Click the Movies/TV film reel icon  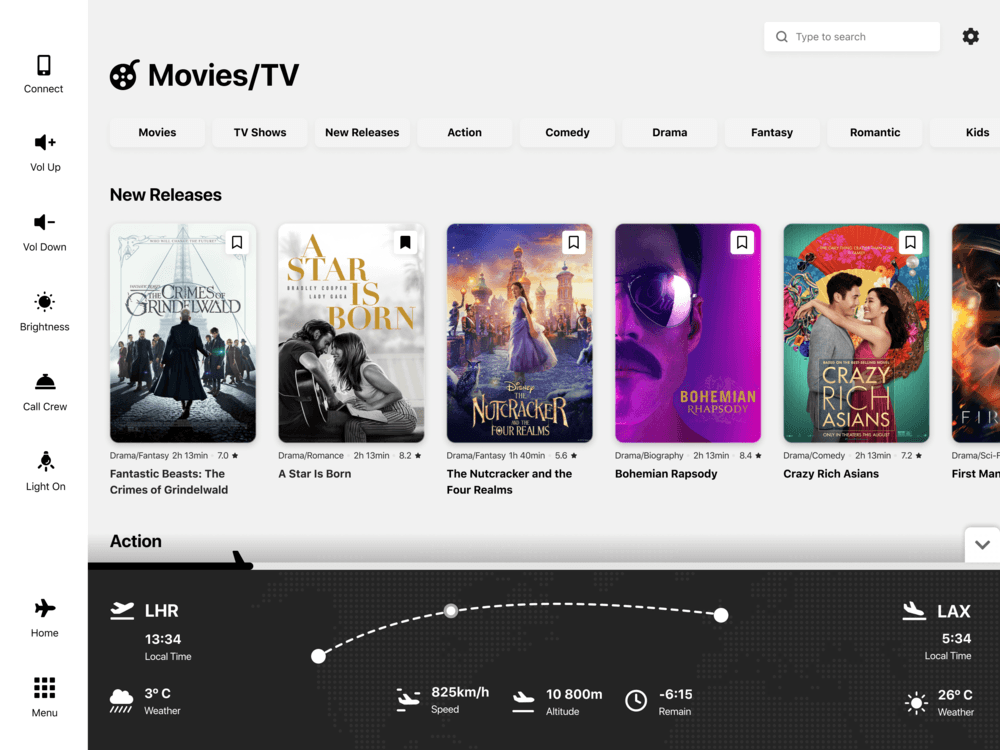coord(124,75)
